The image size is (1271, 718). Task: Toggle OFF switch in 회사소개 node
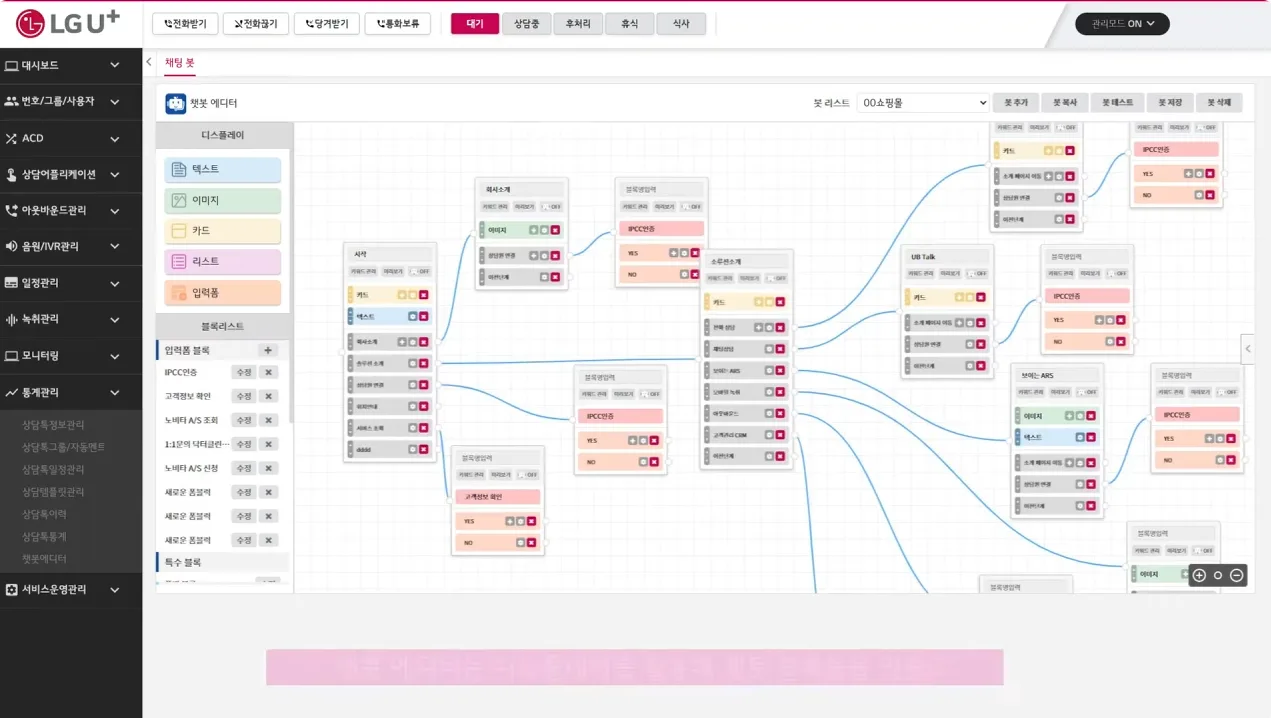pos(552,207)
